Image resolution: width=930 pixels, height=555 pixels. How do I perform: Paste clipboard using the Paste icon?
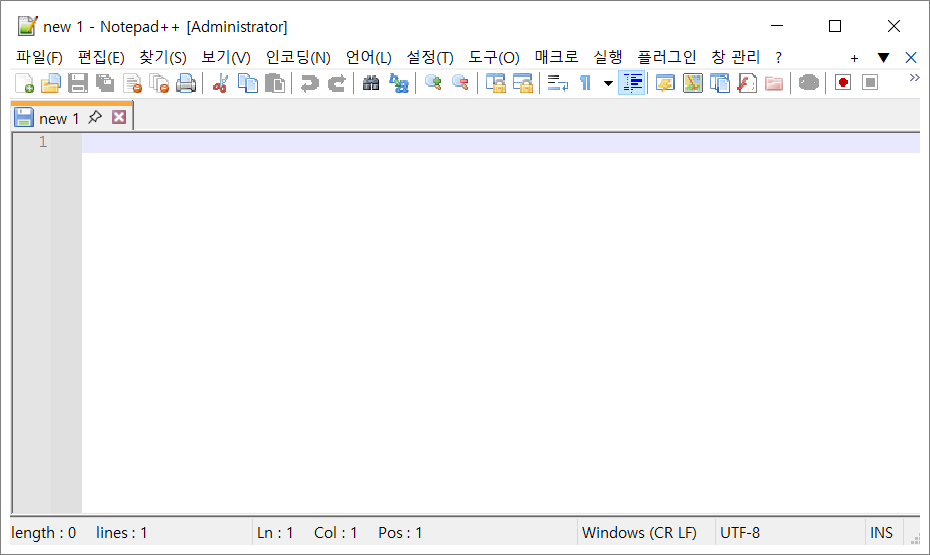275,83
